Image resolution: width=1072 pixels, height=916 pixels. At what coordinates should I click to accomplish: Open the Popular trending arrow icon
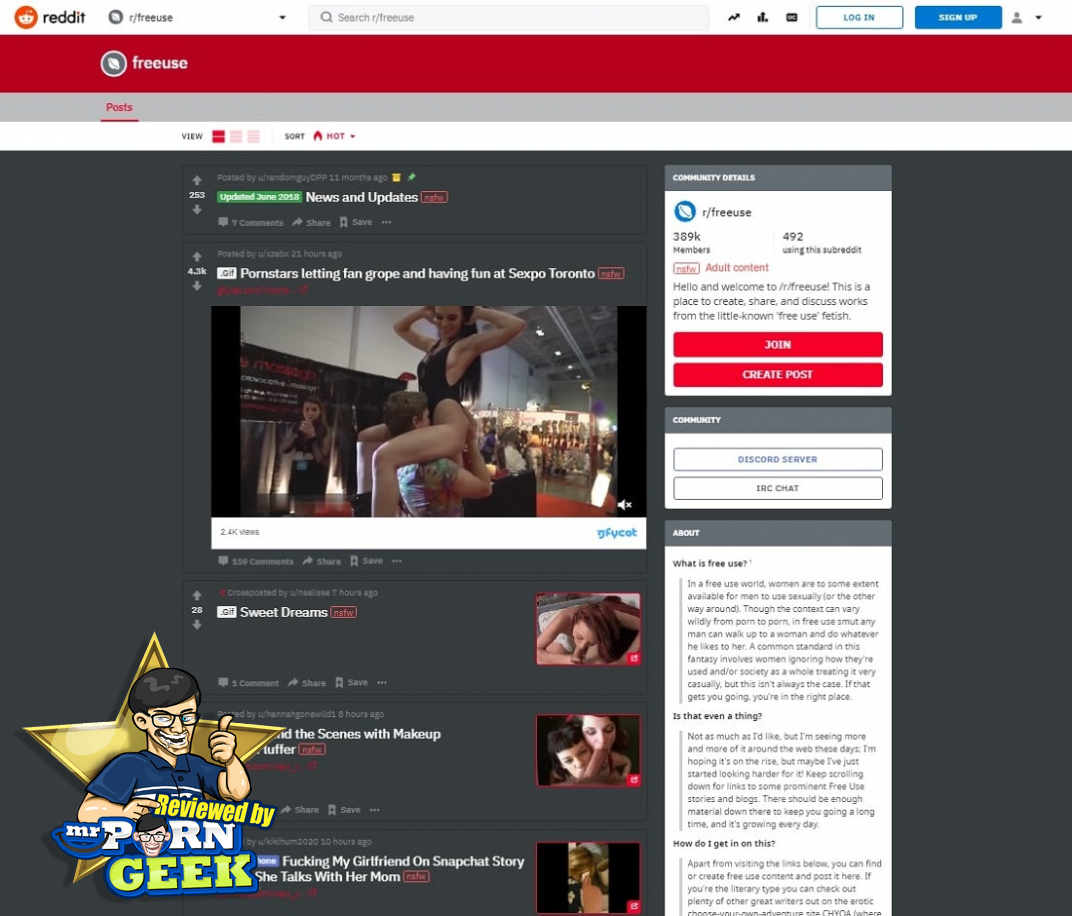coord(734,17)
